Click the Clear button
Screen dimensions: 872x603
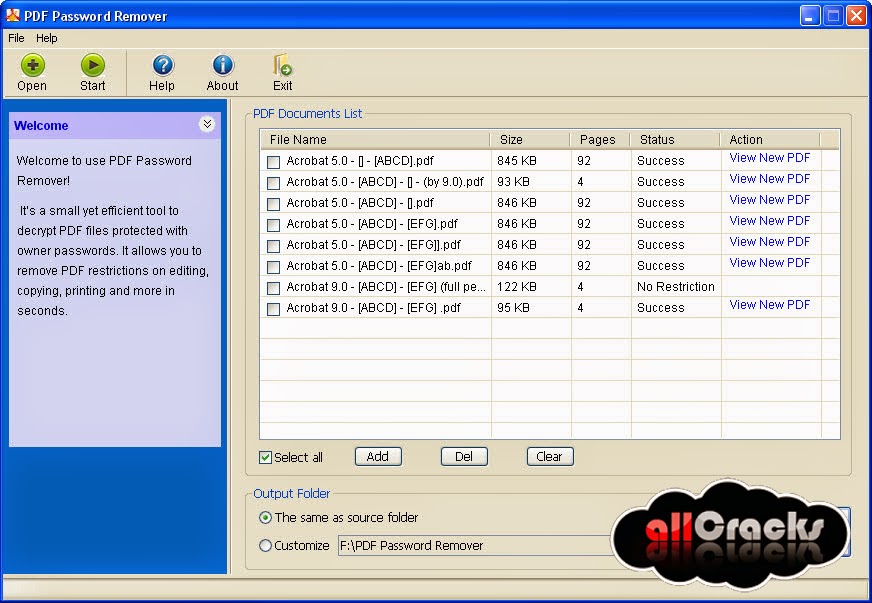tap(550, 457)
